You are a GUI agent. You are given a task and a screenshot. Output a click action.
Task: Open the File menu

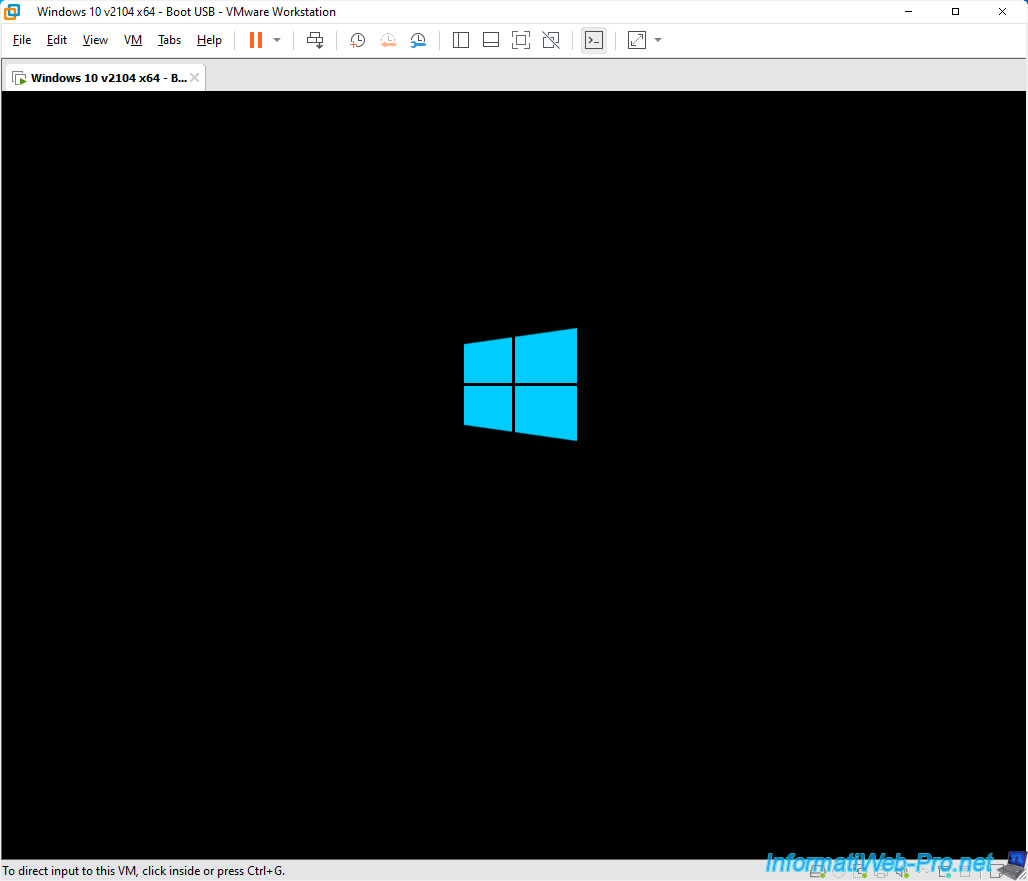coord(22,40)
